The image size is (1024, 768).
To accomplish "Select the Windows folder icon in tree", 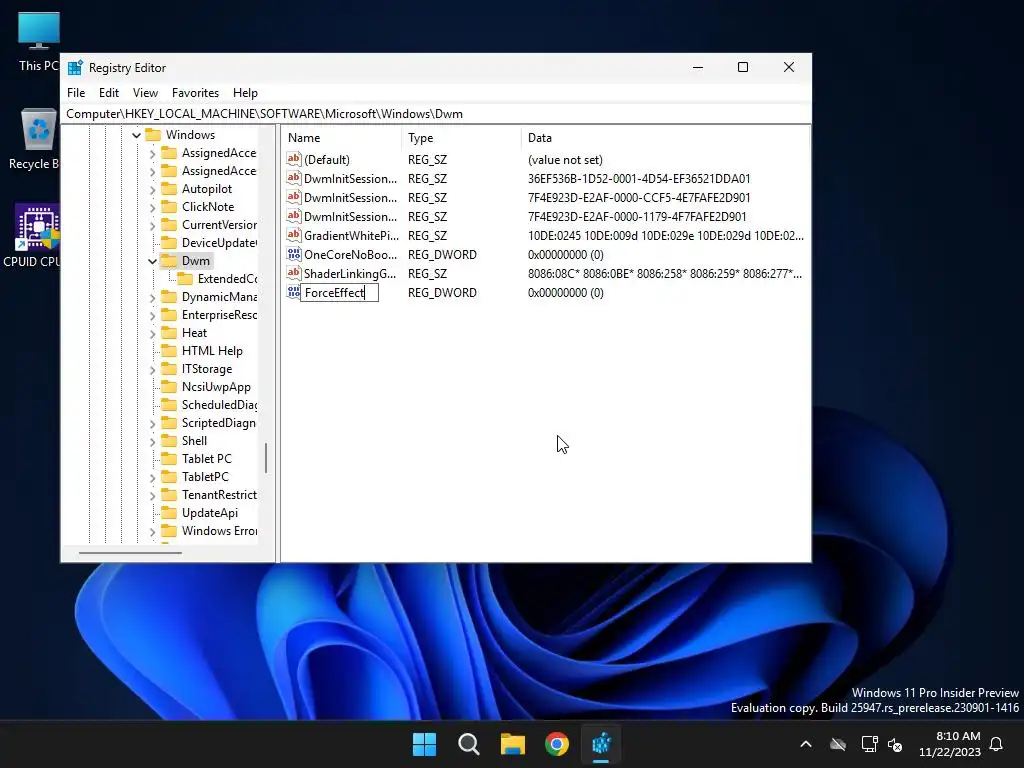I will tap(153, 135).
